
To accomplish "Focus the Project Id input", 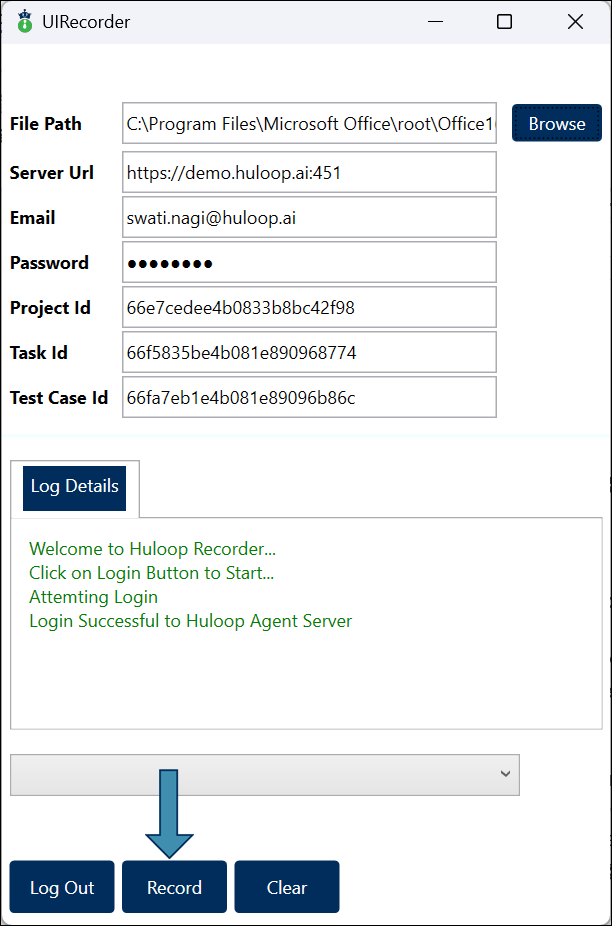I will 309,307.
